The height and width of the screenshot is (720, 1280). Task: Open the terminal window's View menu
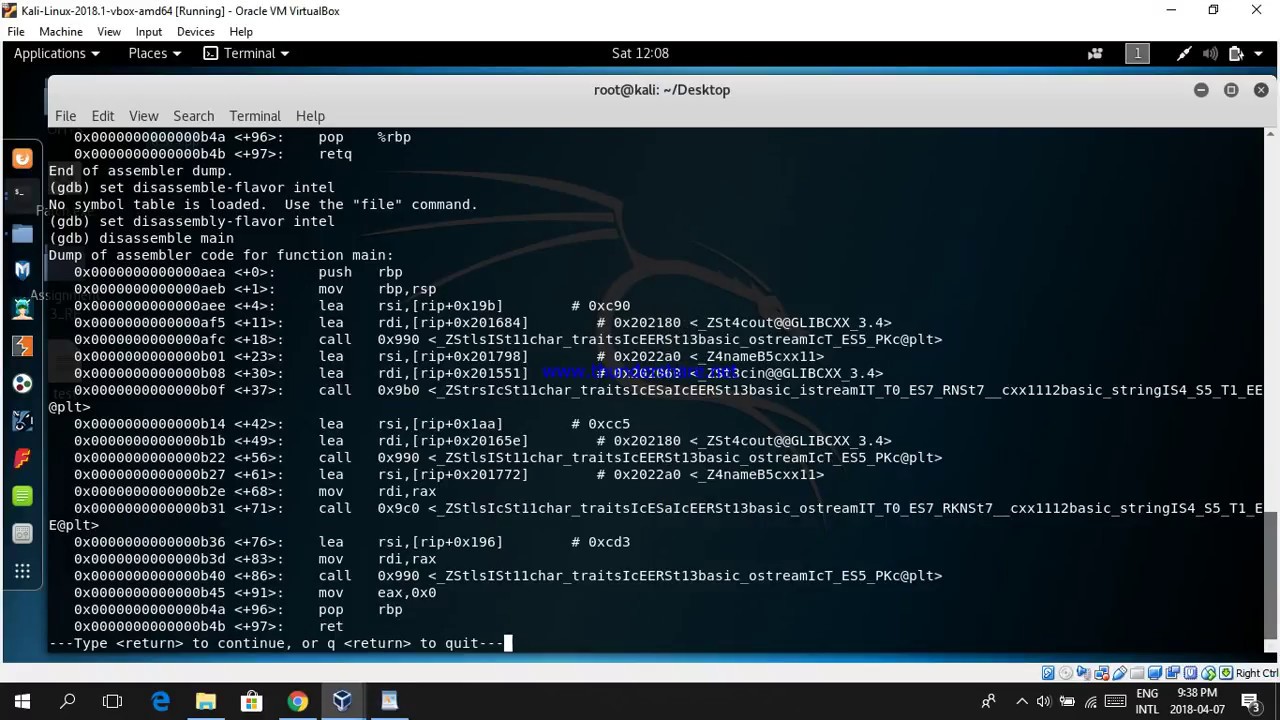(143, 116)
